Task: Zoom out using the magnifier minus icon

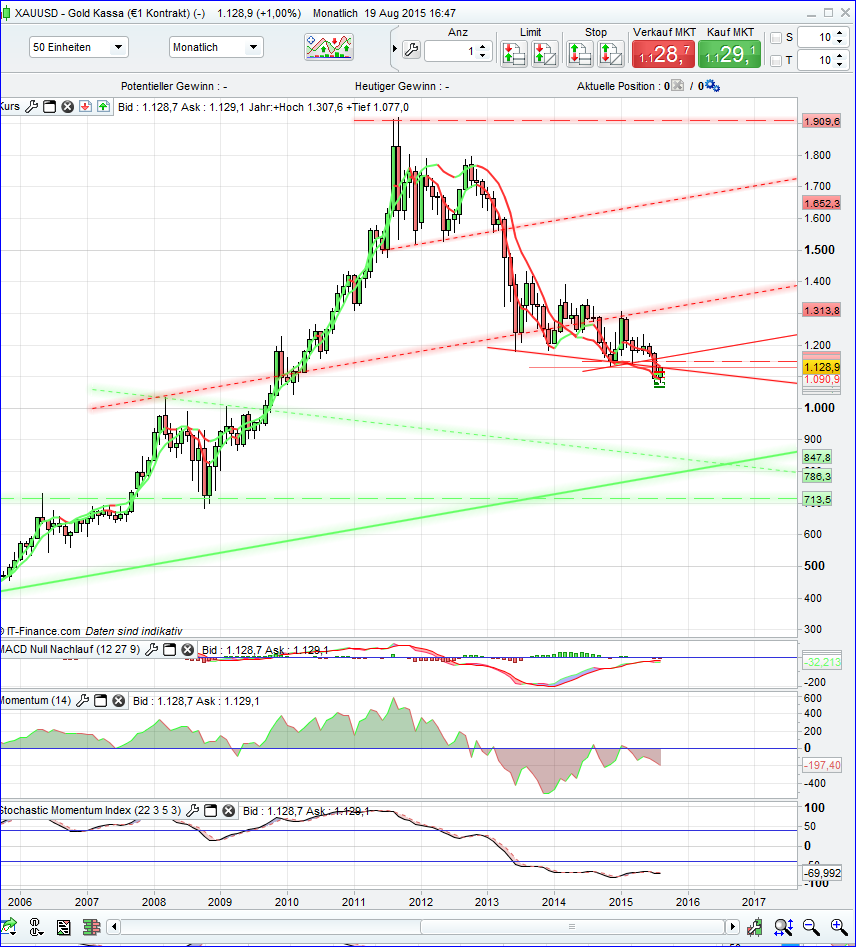Action: click(x=810, y=927)
